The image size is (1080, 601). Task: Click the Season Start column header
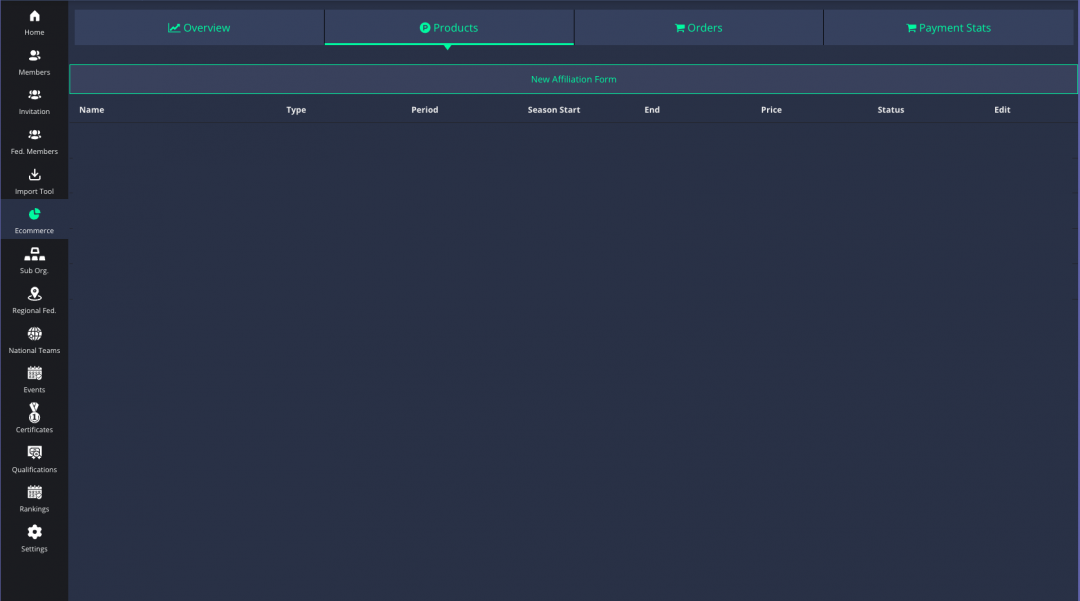[x=554, y=109]
